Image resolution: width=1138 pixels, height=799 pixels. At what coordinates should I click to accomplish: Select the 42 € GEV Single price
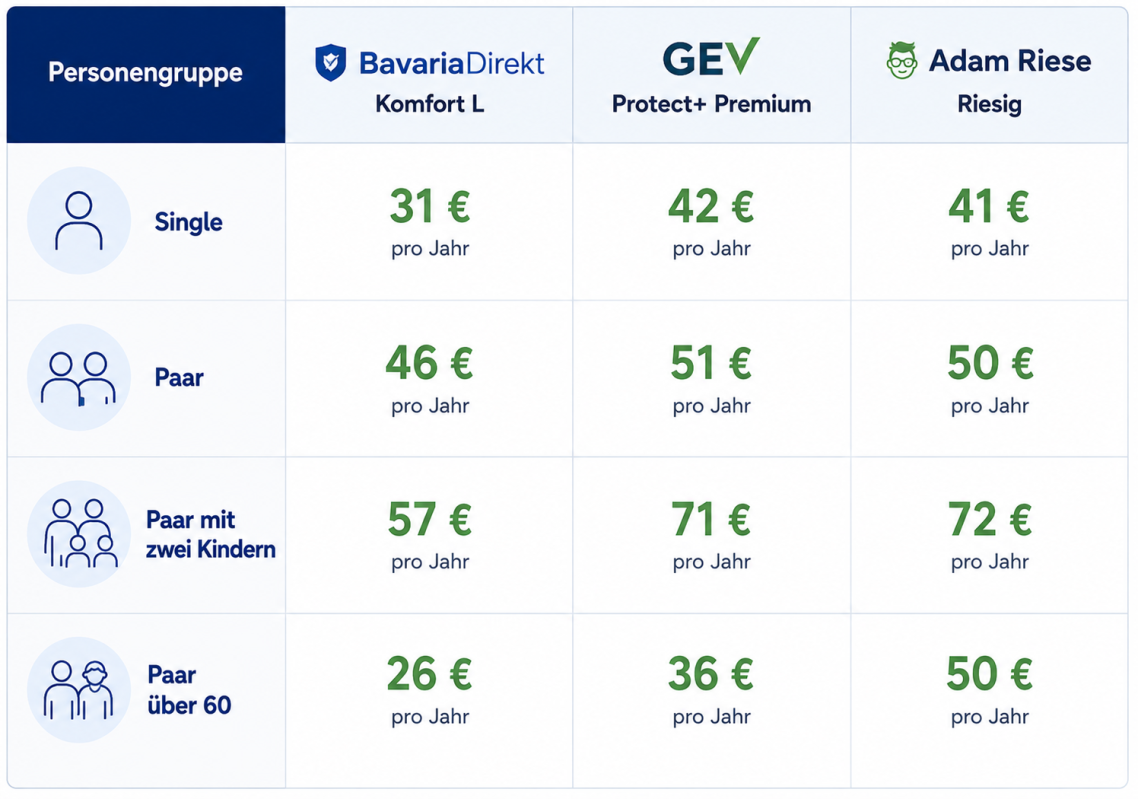click(711, 206)
